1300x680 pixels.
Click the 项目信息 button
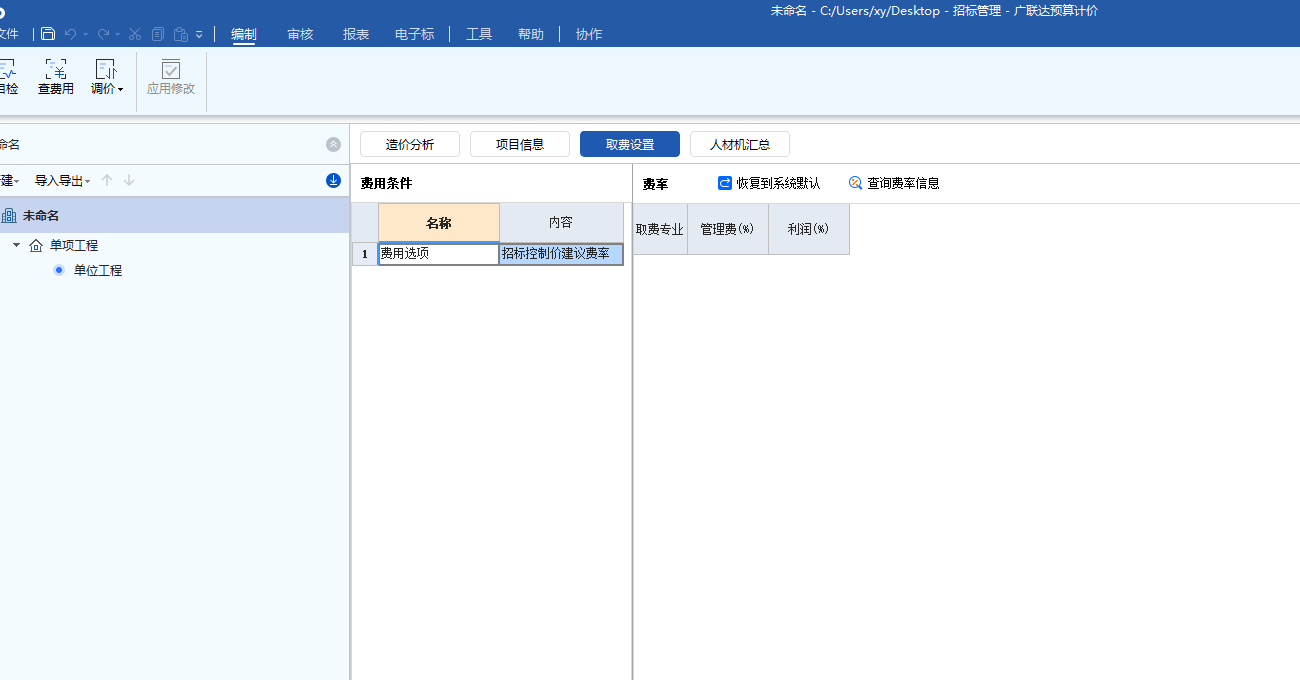coord(519,143)
